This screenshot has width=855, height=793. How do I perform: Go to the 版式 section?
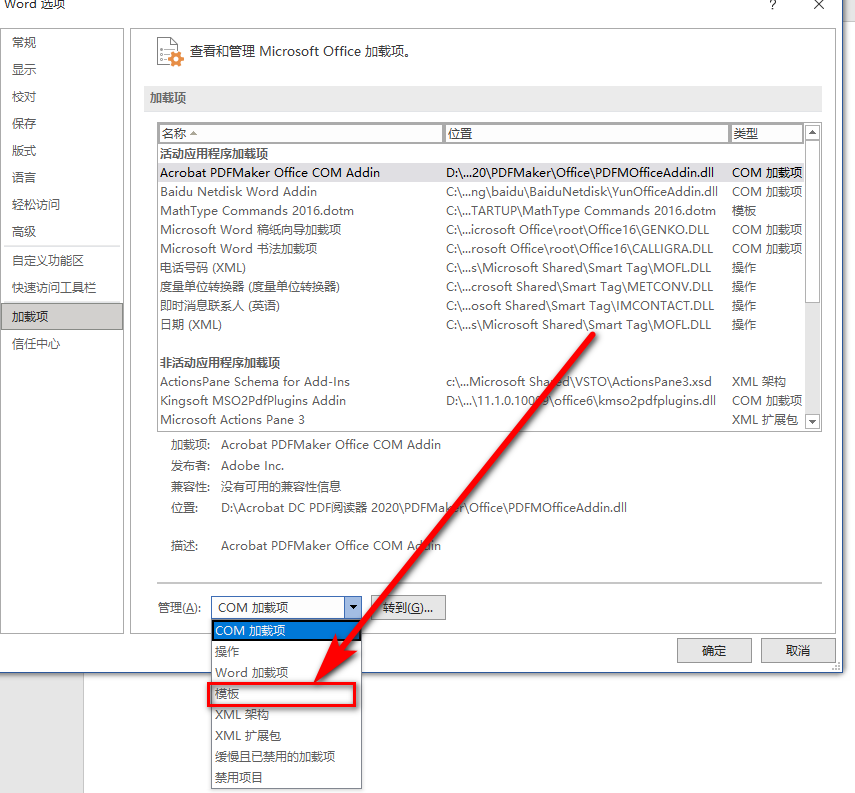click(24, 151)
